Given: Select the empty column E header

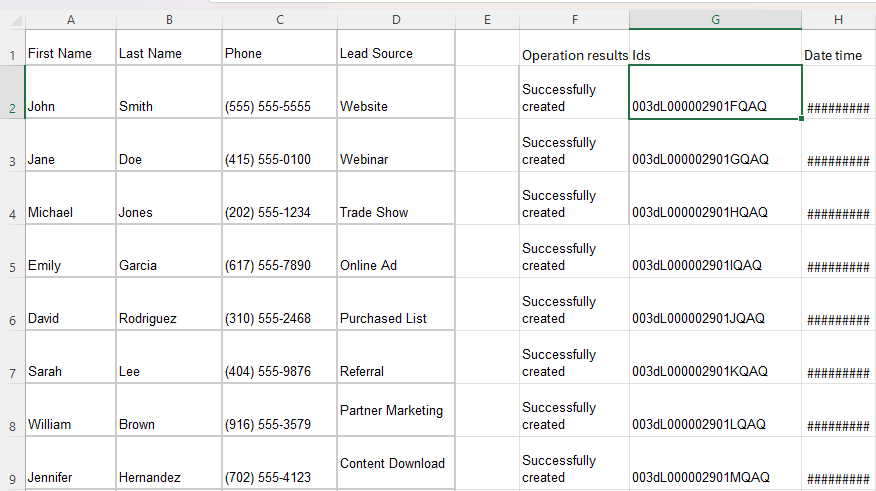Looking at the screenshot, I should point(487,20).
